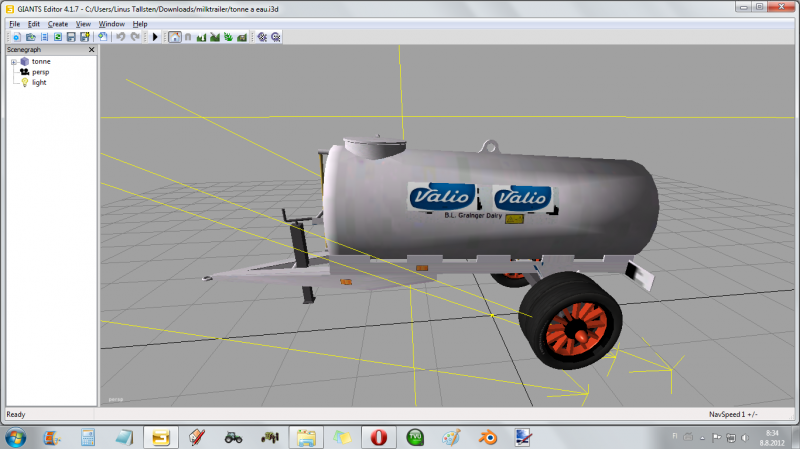Screen dimensions: 800x449
Task: Open the Calculator taskbar icon
Action: pyautogui.click(x=88, y=438)
